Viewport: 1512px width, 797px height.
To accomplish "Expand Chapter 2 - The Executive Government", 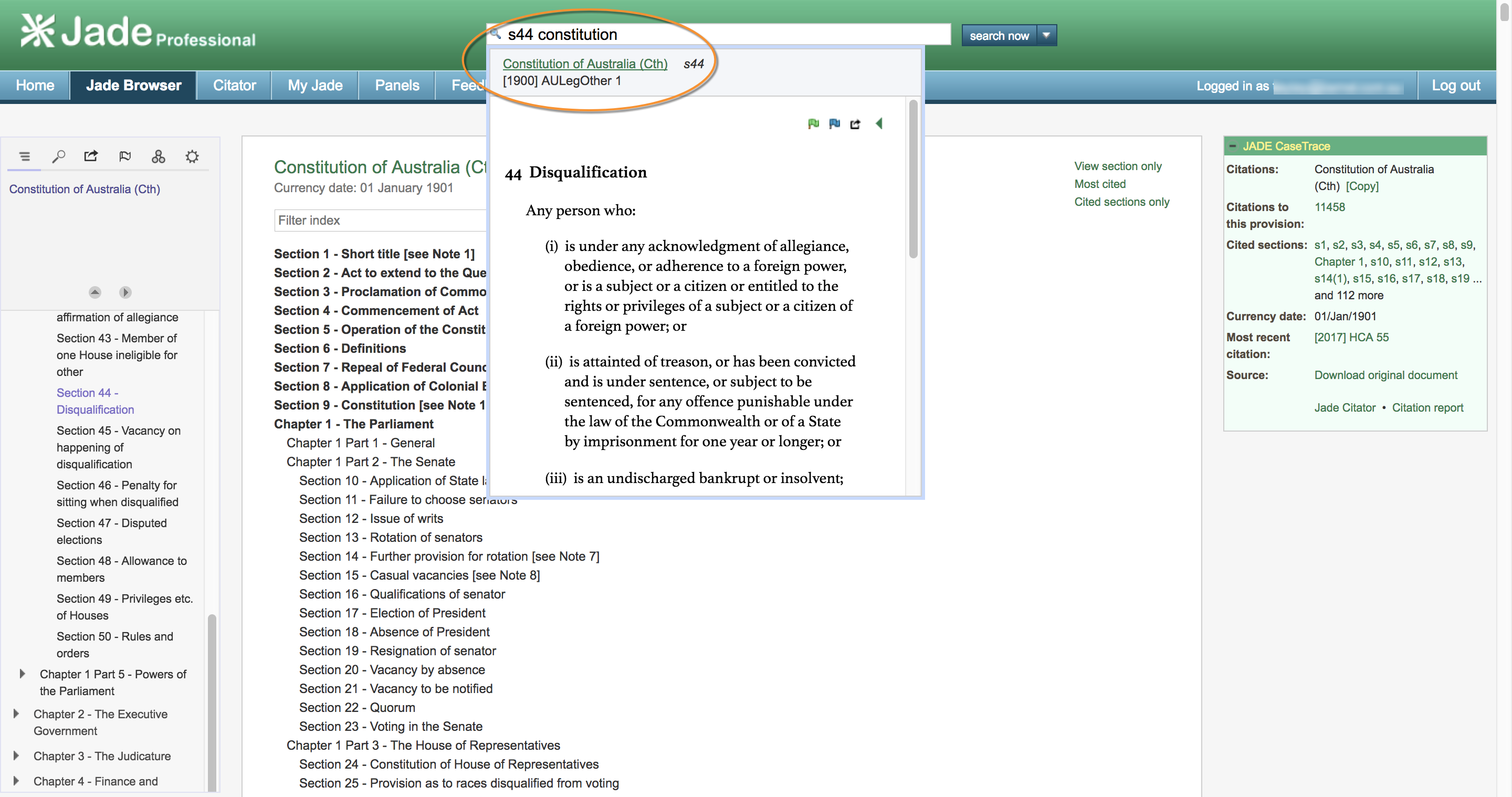I will [16, 714].
